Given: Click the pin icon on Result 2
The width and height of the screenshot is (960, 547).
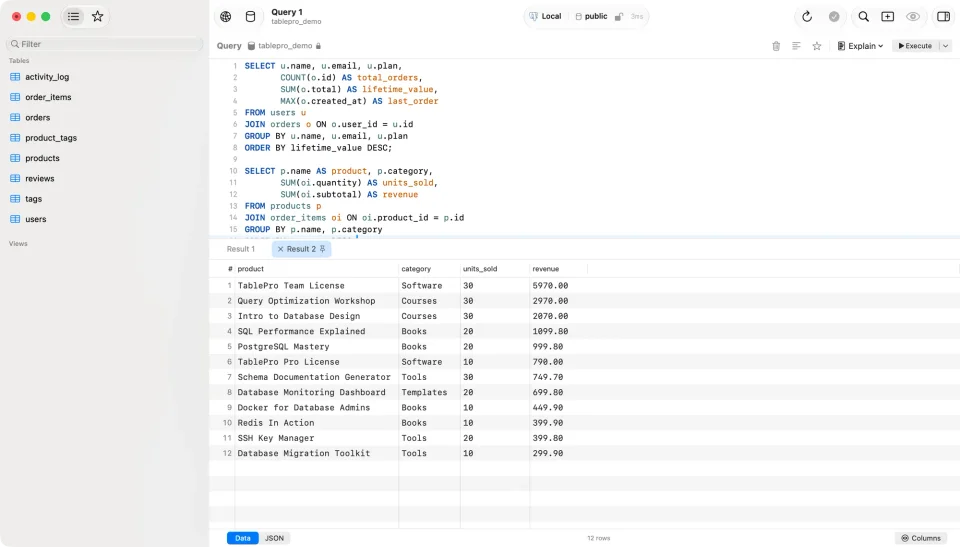Looking at the screenshot, I should tap(323, 249).
